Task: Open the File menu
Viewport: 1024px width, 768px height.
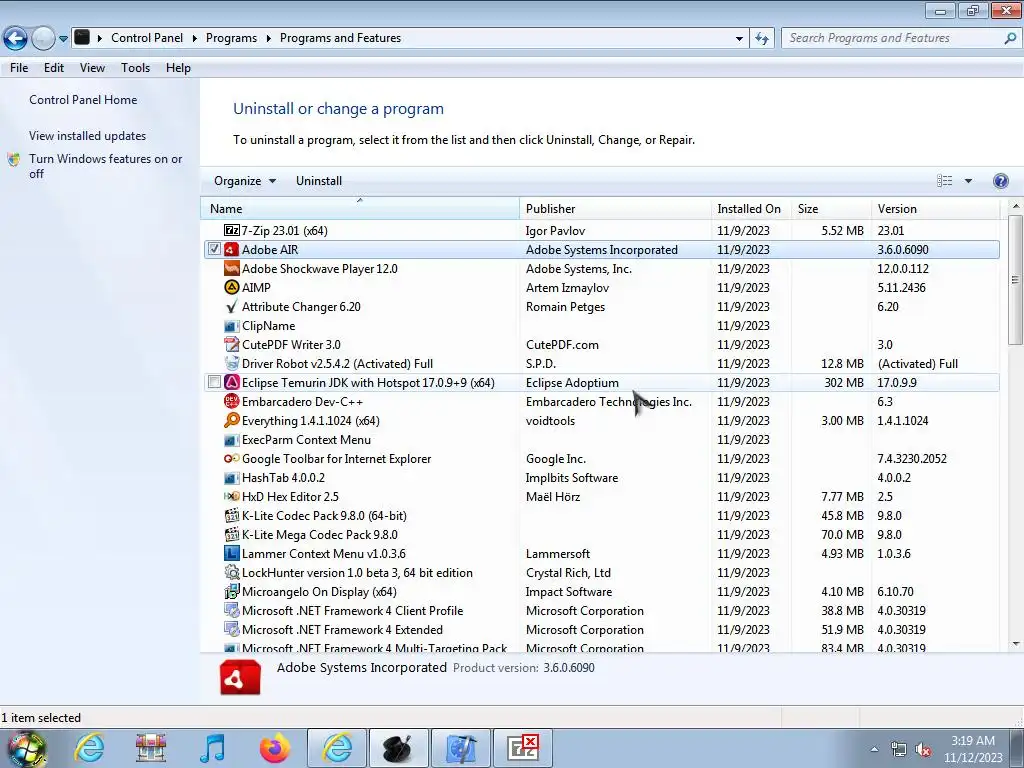Action: tap(19, 68)
